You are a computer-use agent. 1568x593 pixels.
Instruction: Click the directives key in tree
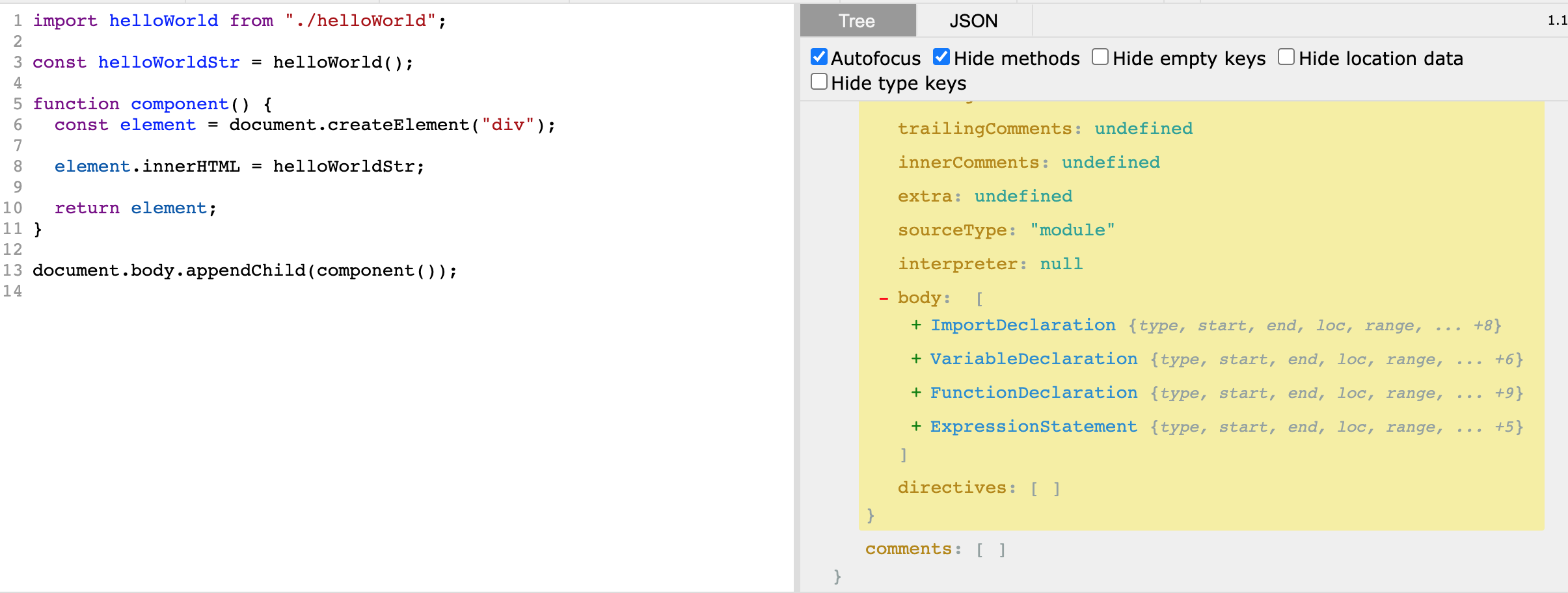click(952, 488)
